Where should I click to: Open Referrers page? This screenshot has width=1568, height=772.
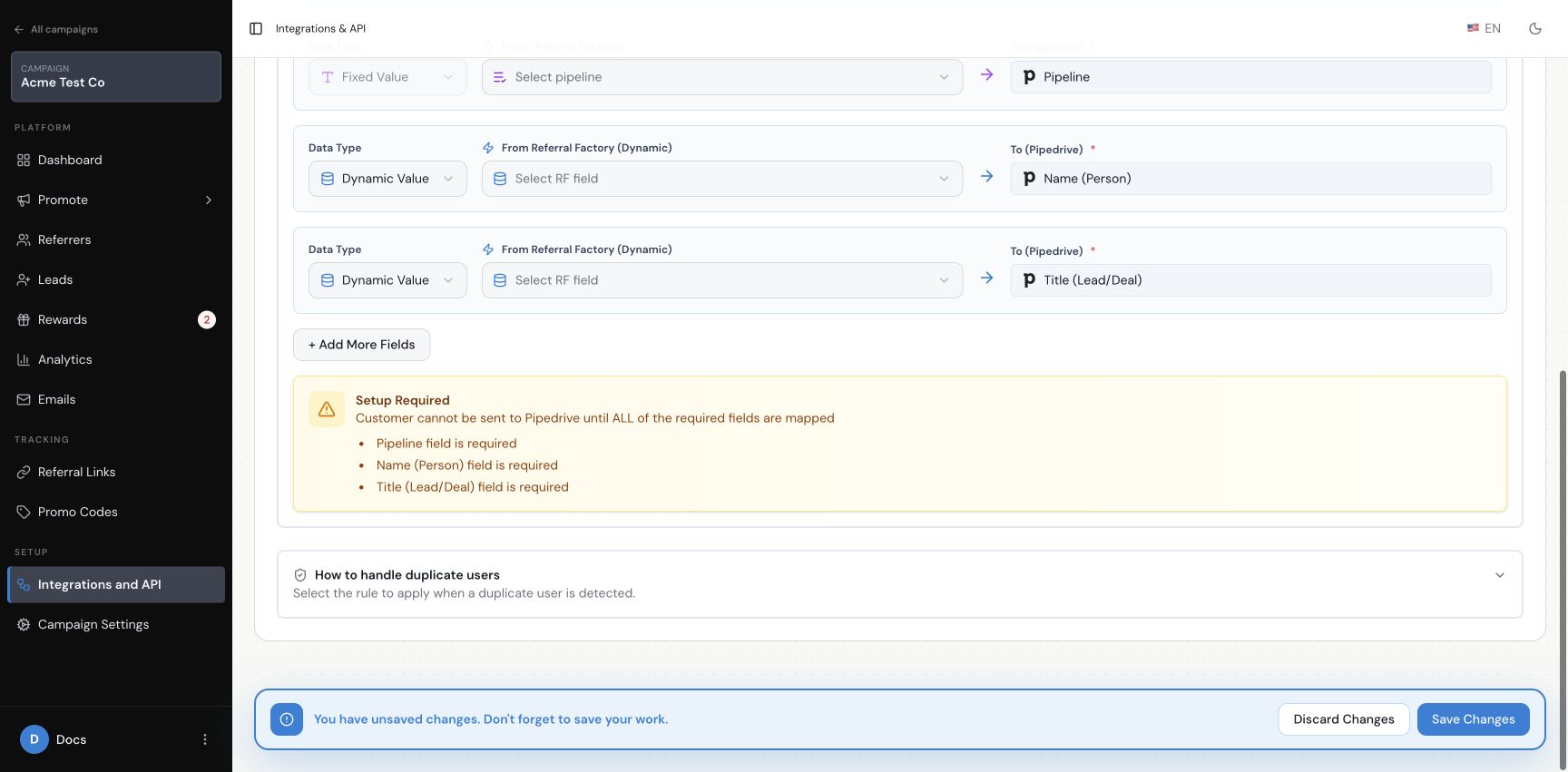[x=116, y=239]
